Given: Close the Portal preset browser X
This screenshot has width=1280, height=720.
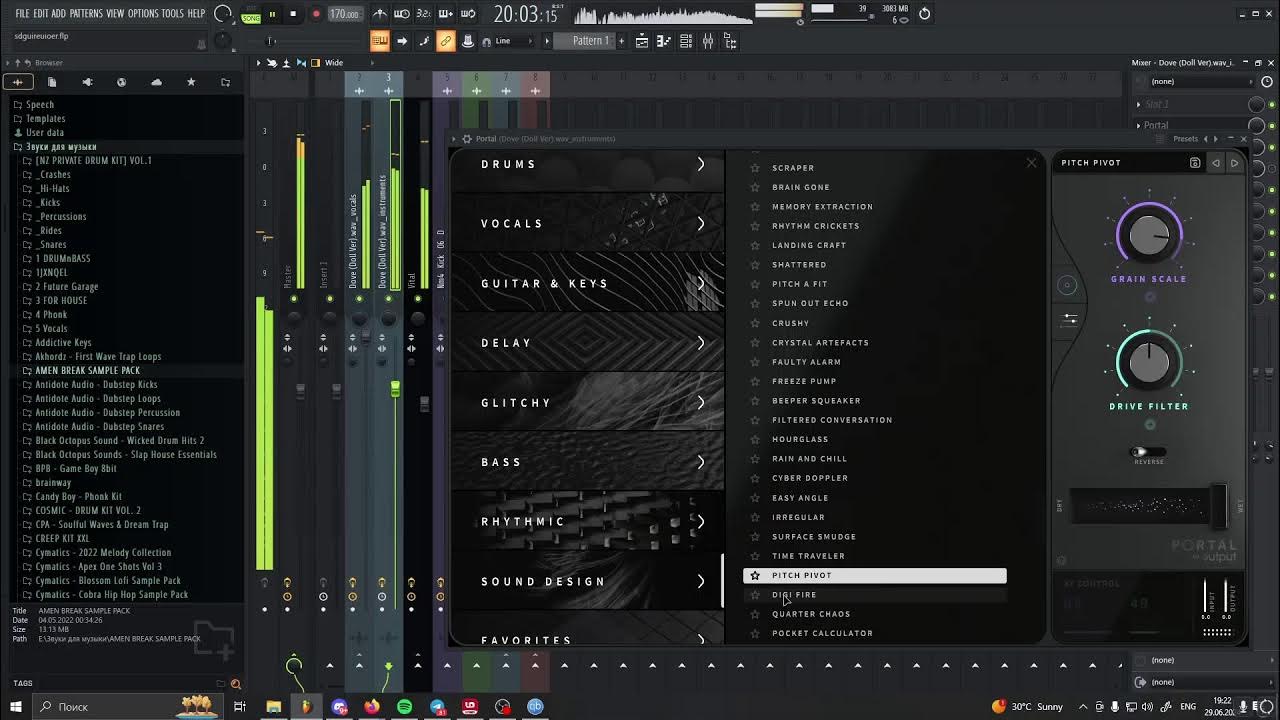Looking at the screenshot, I should [x=1032, y=163].
